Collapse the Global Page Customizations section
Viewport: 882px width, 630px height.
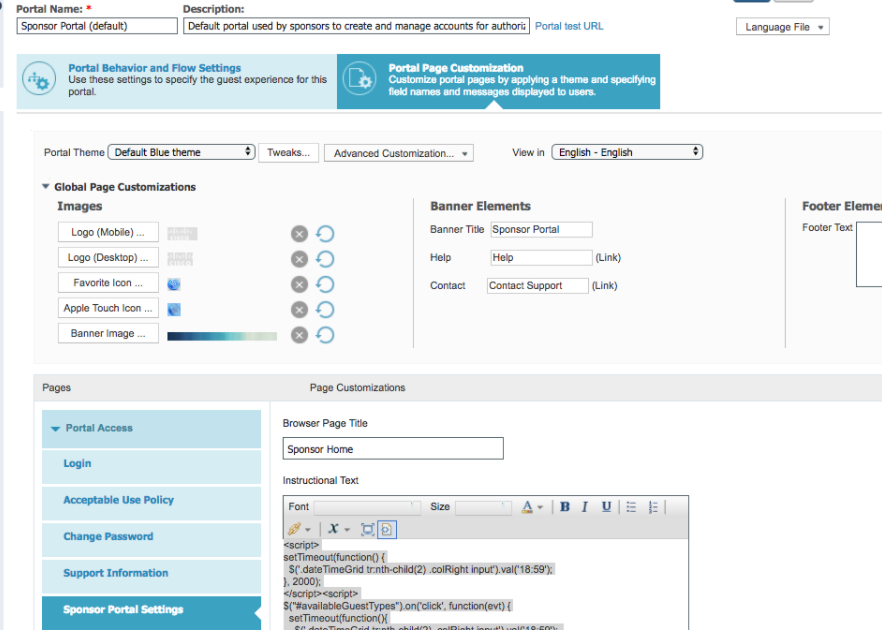point(46,186)
